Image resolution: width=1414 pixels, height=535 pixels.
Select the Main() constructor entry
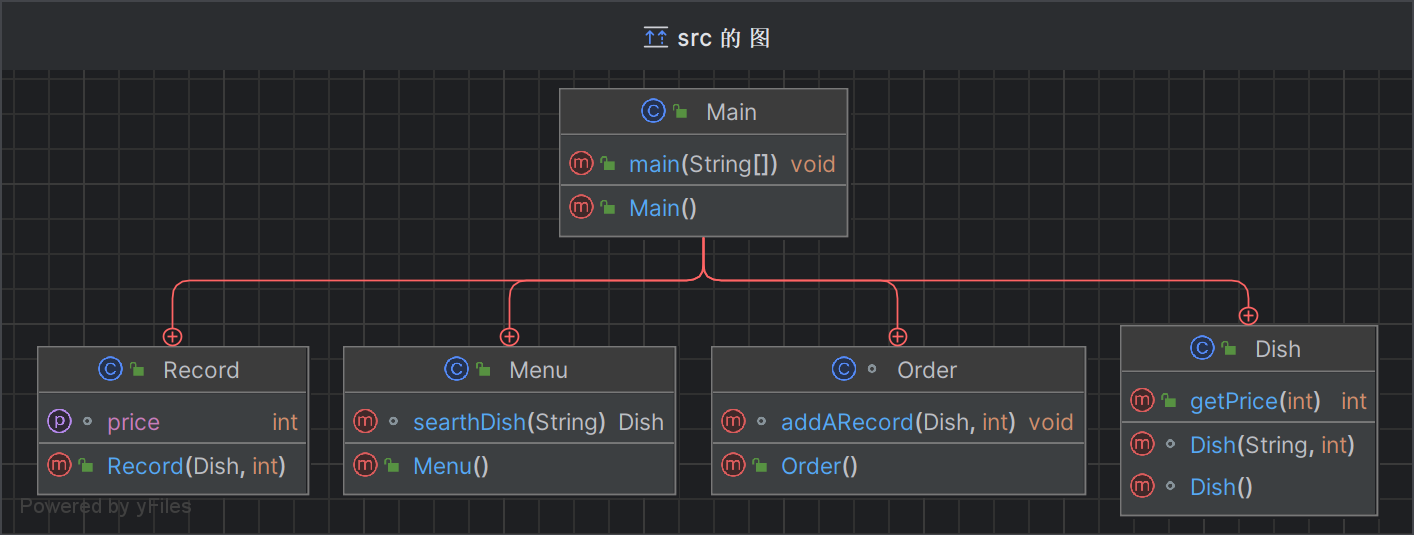[662, 208]
